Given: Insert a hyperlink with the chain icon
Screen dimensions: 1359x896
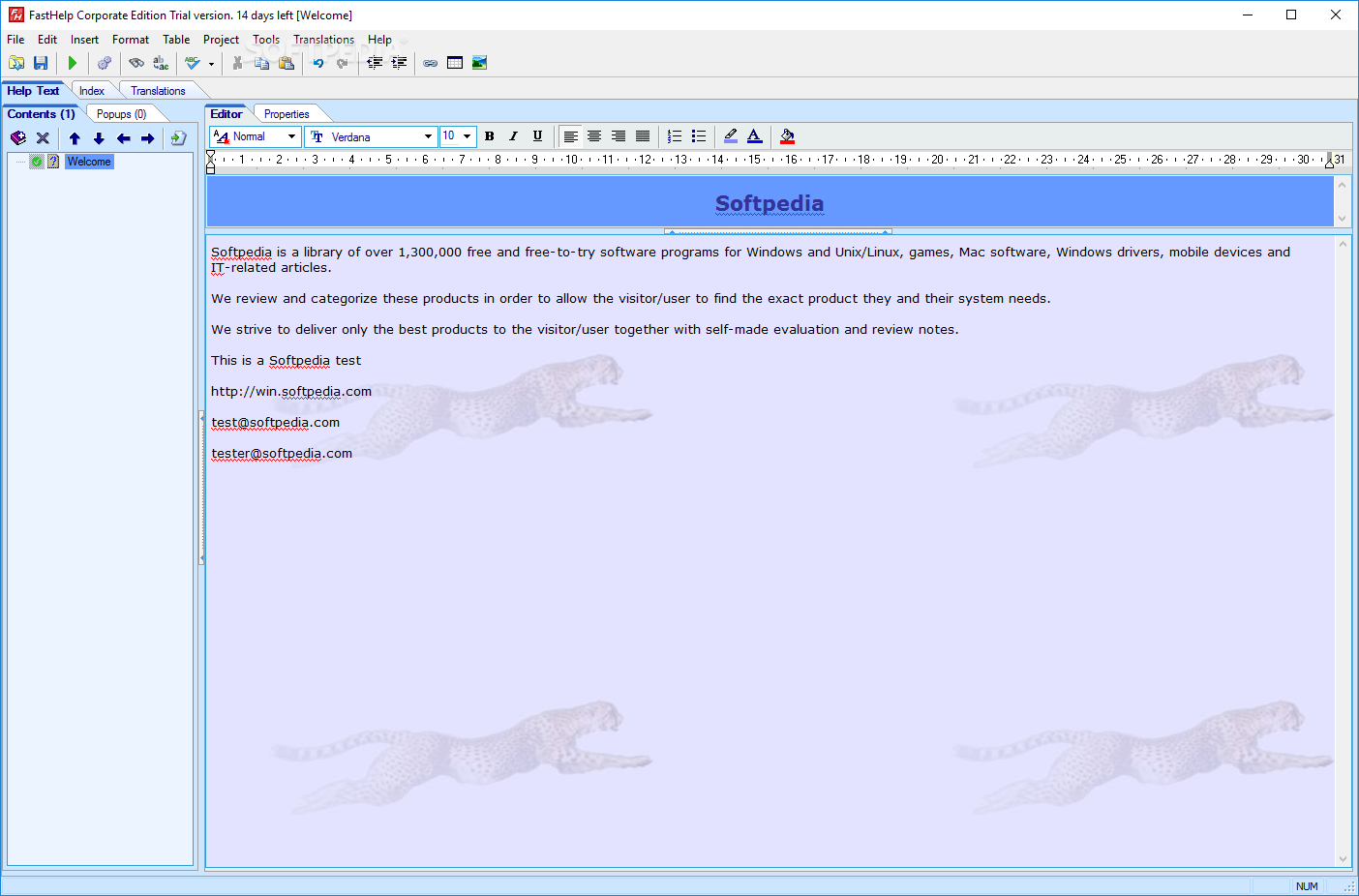Looking at the screenshot, I should pyautogui.click(x=431, y=63).
